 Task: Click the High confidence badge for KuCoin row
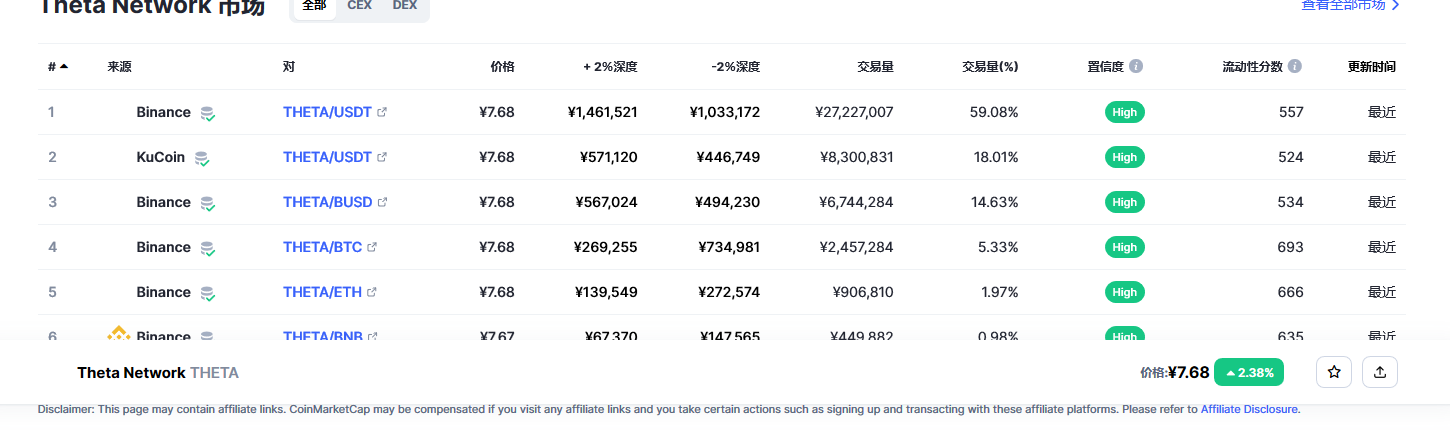(1125, 157)
